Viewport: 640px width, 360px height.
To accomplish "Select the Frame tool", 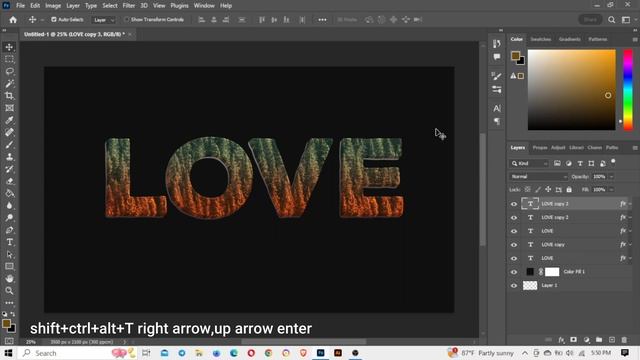I will [x=9, y=108].
